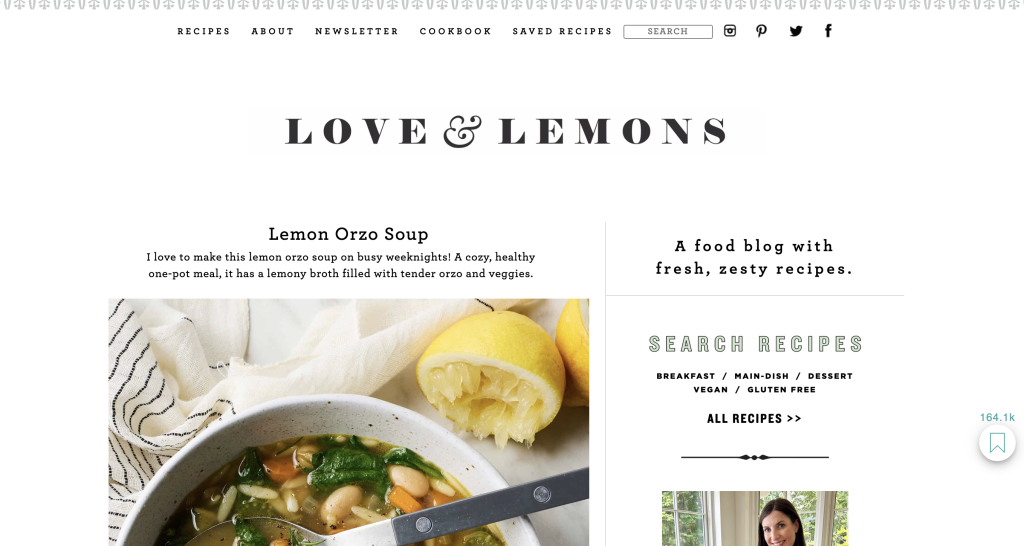Open the lemon orzo soup photo

click(x=349, y=422)
